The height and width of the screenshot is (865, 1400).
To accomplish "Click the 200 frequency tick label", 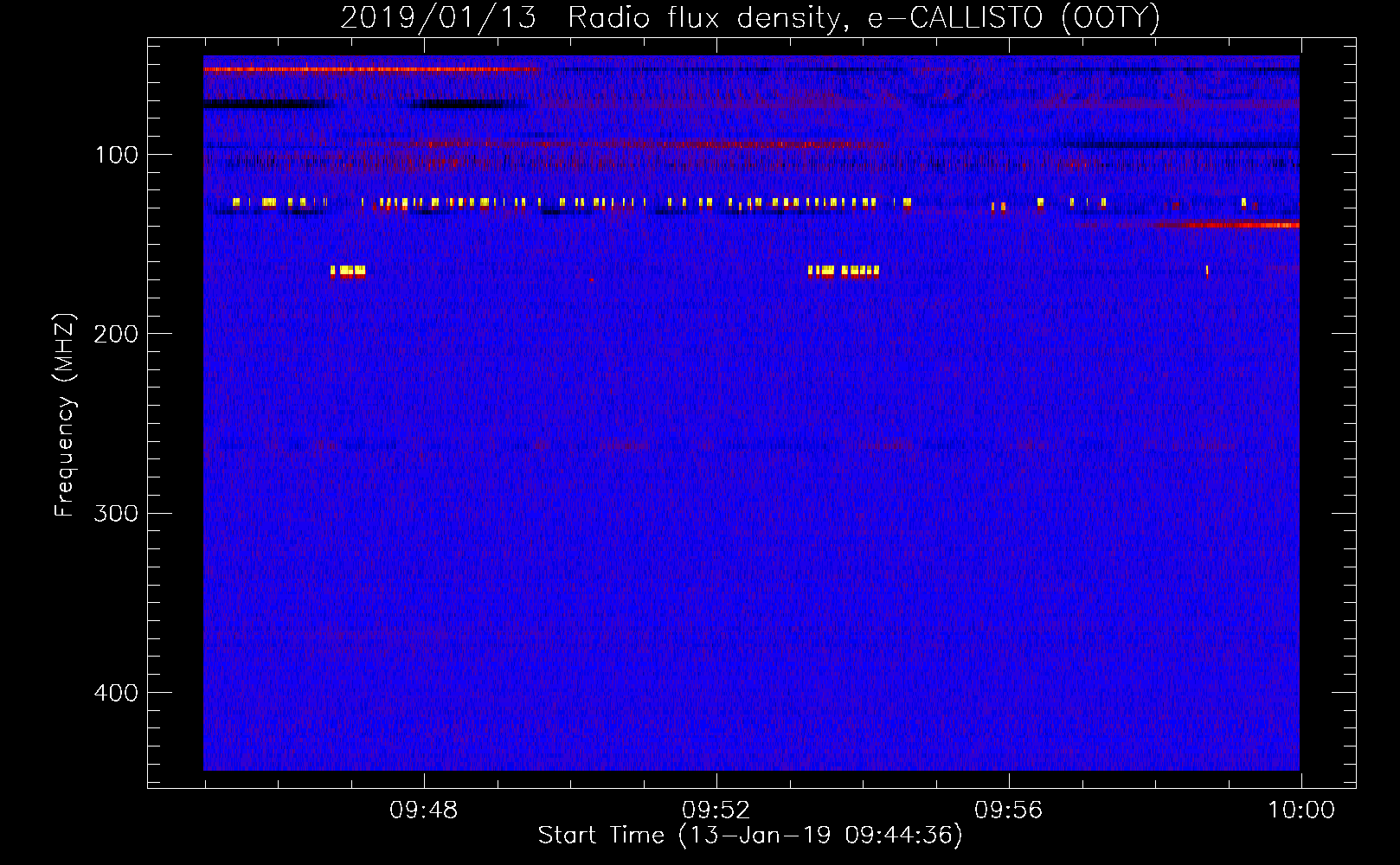I will pyautogui.click(x=116, y=334).
